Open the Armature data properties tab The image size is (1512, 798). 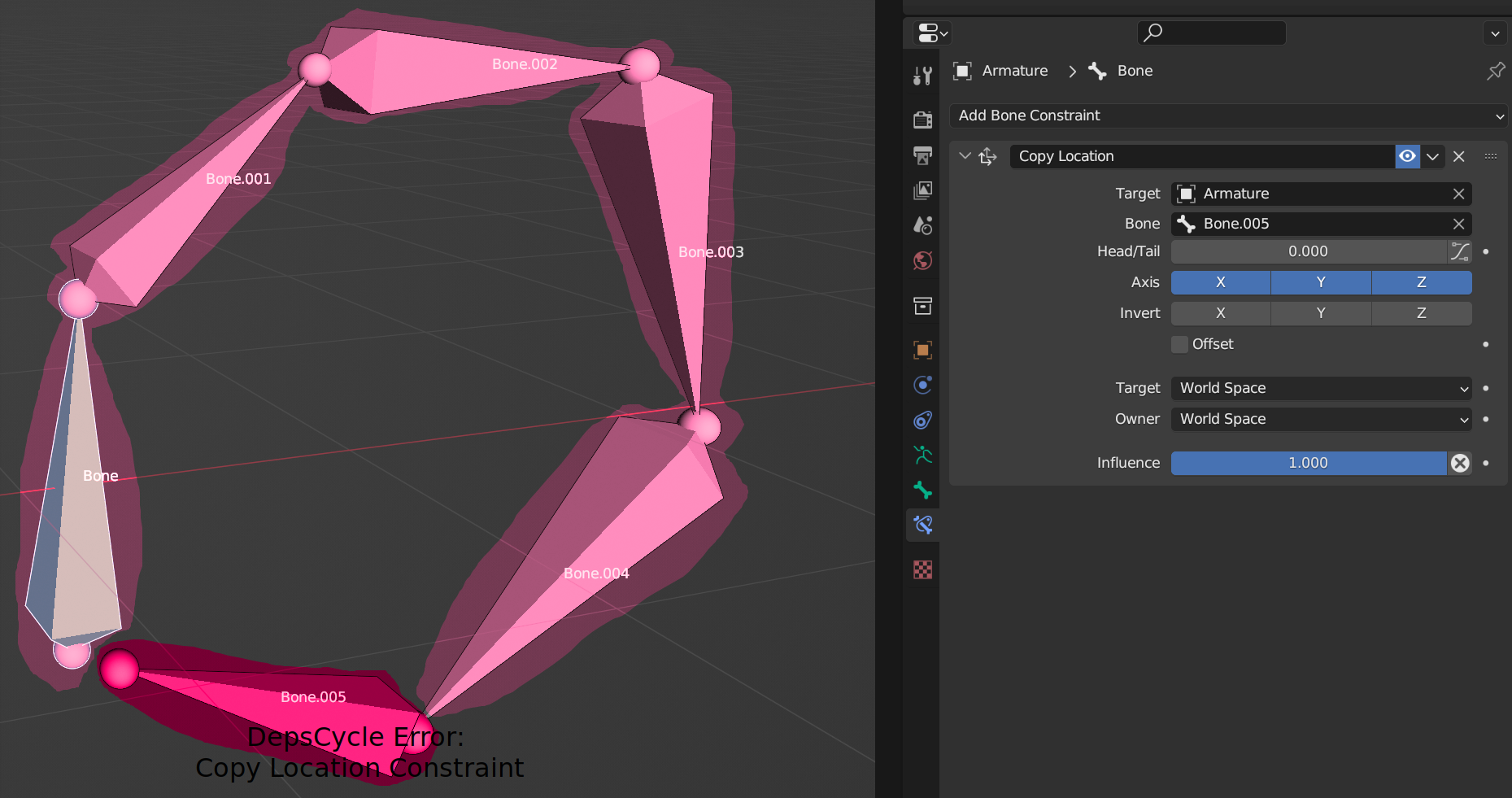click(x=922, y=455)
